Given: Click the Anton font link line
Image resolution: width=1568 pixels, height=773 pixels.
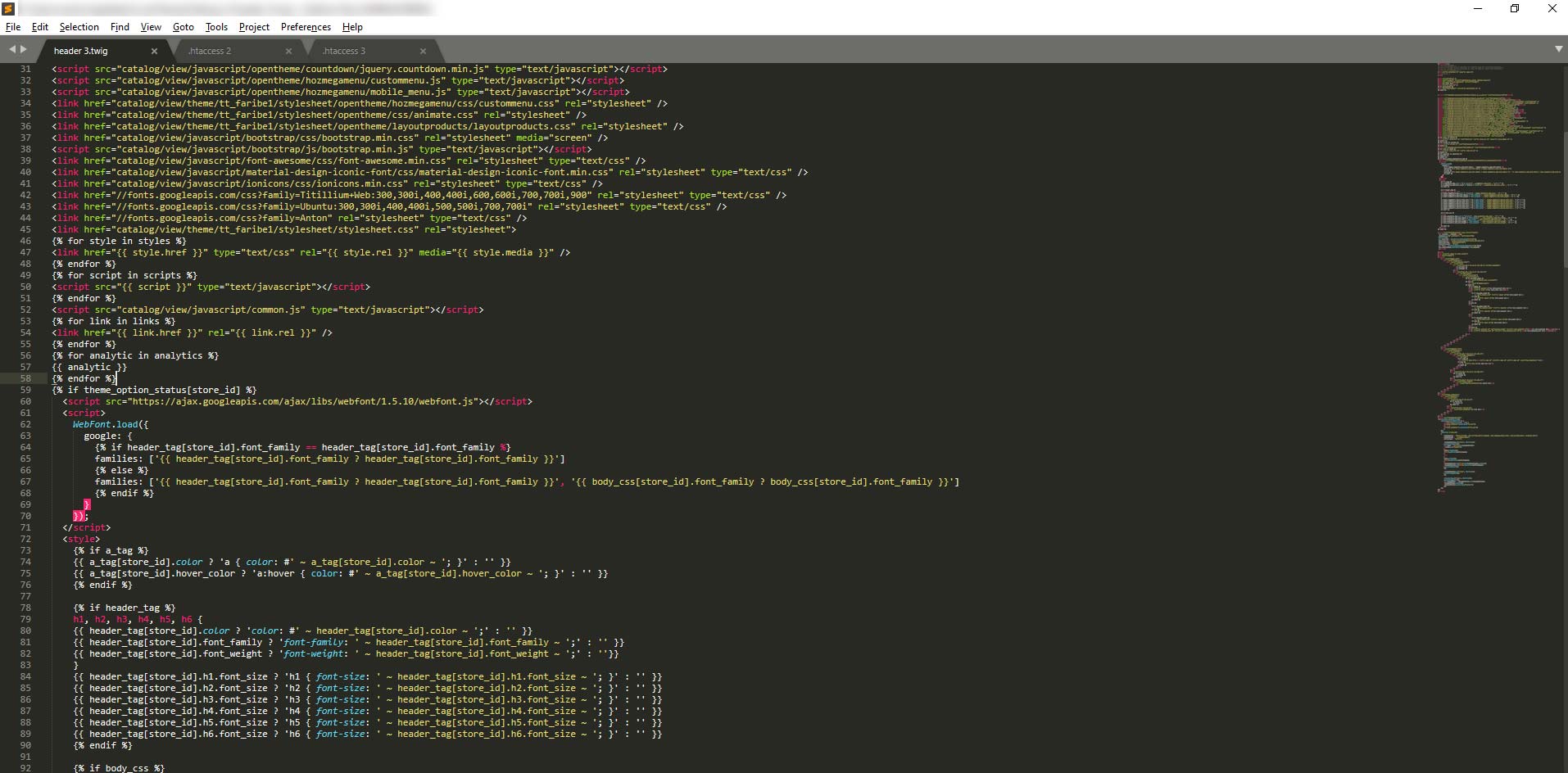Looking at the screenshot, I should pos(289,218).
